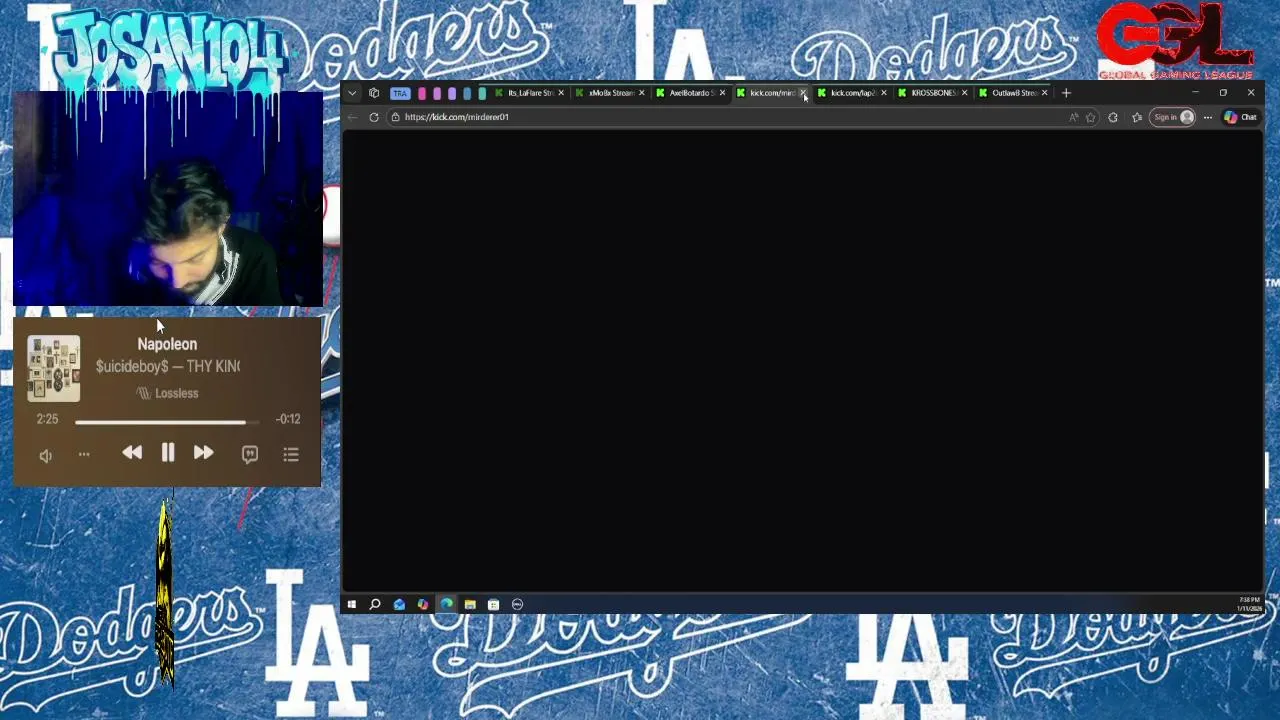Open the Dell app from taskbar
Image resolution: width=1280 pixels, height=720 pixels.
pyautogui.click(x=517, y=604)
